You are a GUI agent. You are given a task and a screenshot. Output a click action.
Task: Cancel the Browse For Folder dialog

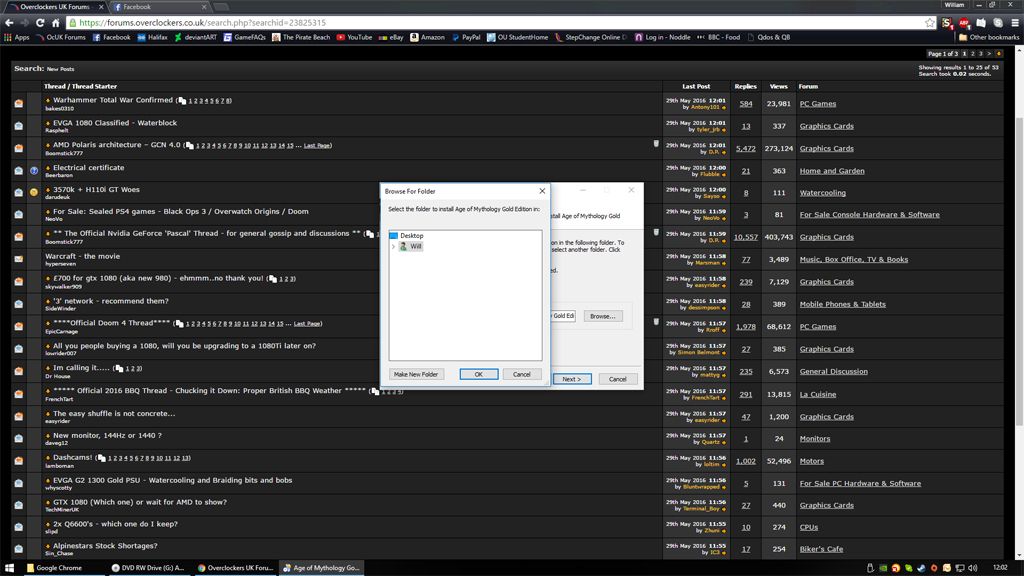521,374
